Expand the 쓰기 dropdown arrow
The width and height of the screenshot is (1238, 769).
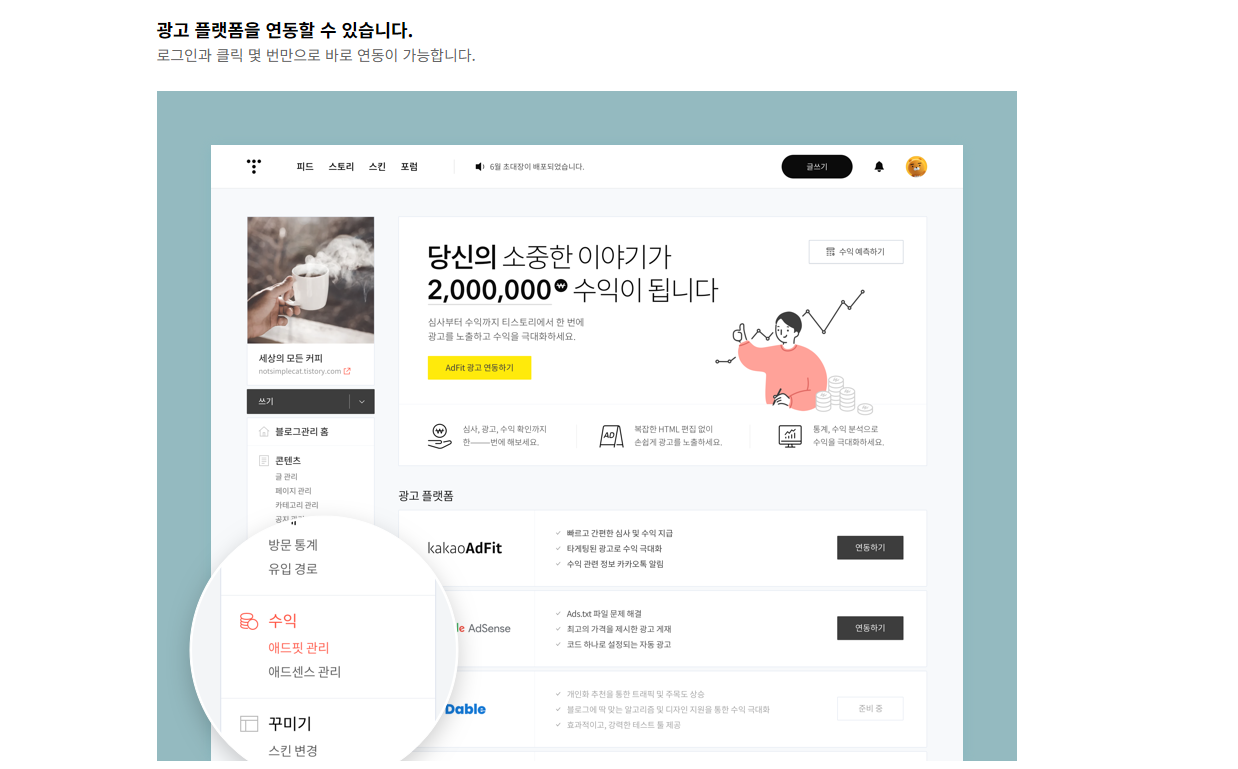tap(362, 402)
